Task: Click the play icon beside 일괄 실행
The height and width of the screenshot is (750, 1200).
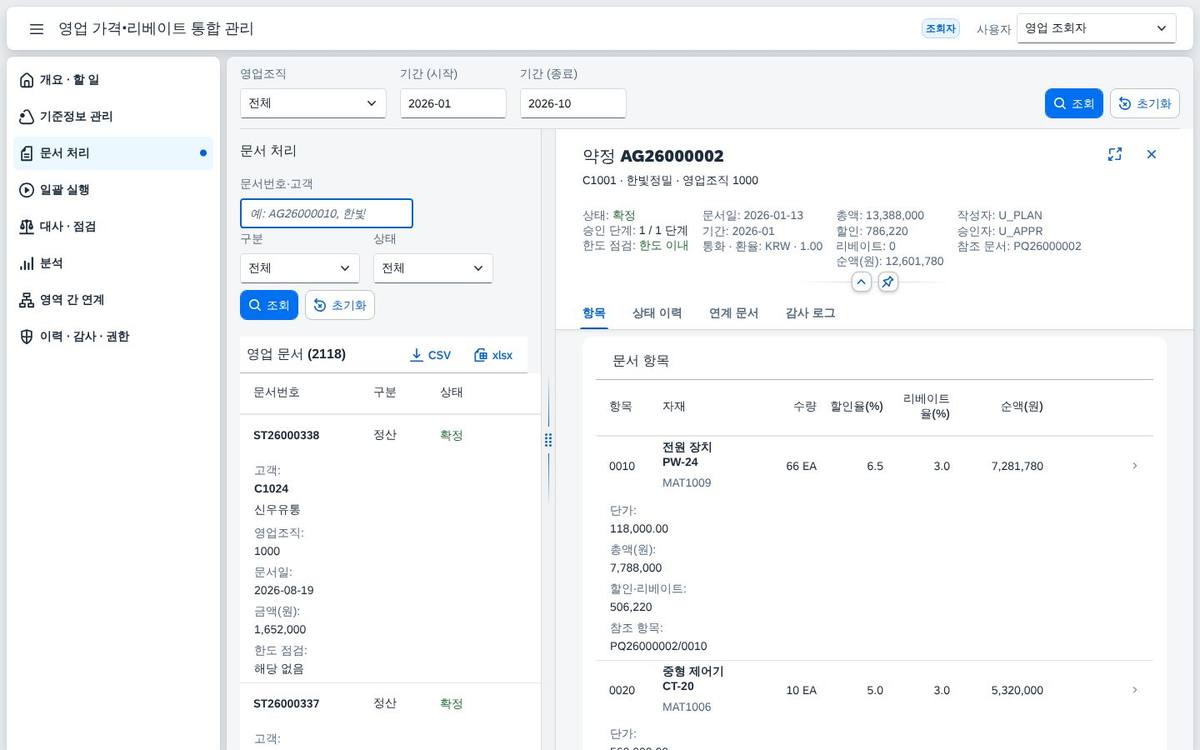Action: (x=27, y=190)
